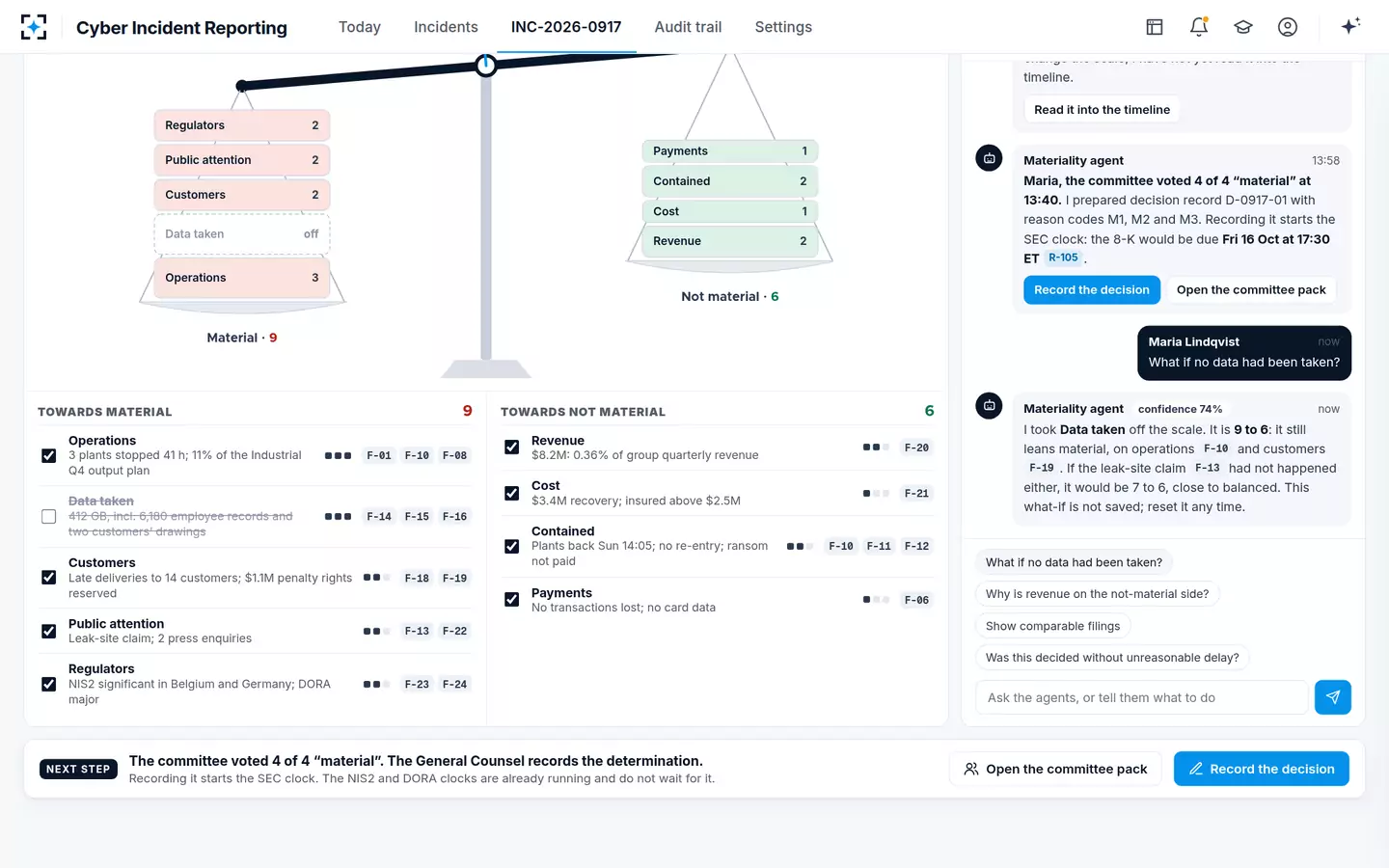This screenshot has height=868, width=1389.
Task: Check the Data taken factor checkbox
Action: pyautogui.click(x=49, y=516)
